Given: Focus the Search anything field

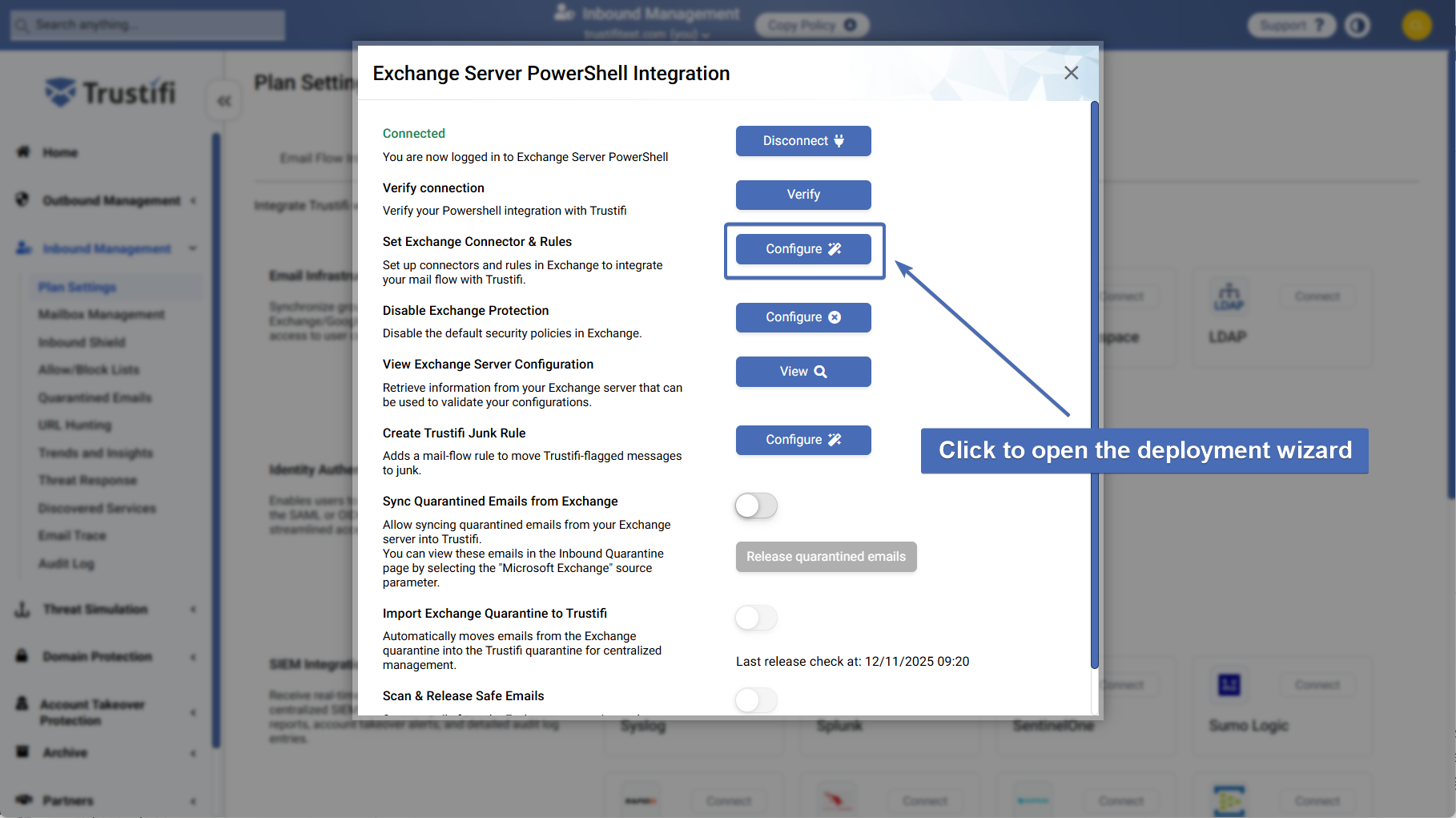Looking at the screenshot, I should (x=148, y=25).
